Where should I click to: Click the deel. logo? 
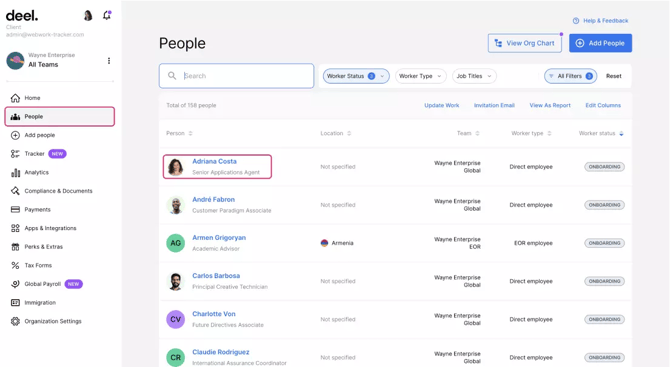pyautogui.click(x=22, y=16)
